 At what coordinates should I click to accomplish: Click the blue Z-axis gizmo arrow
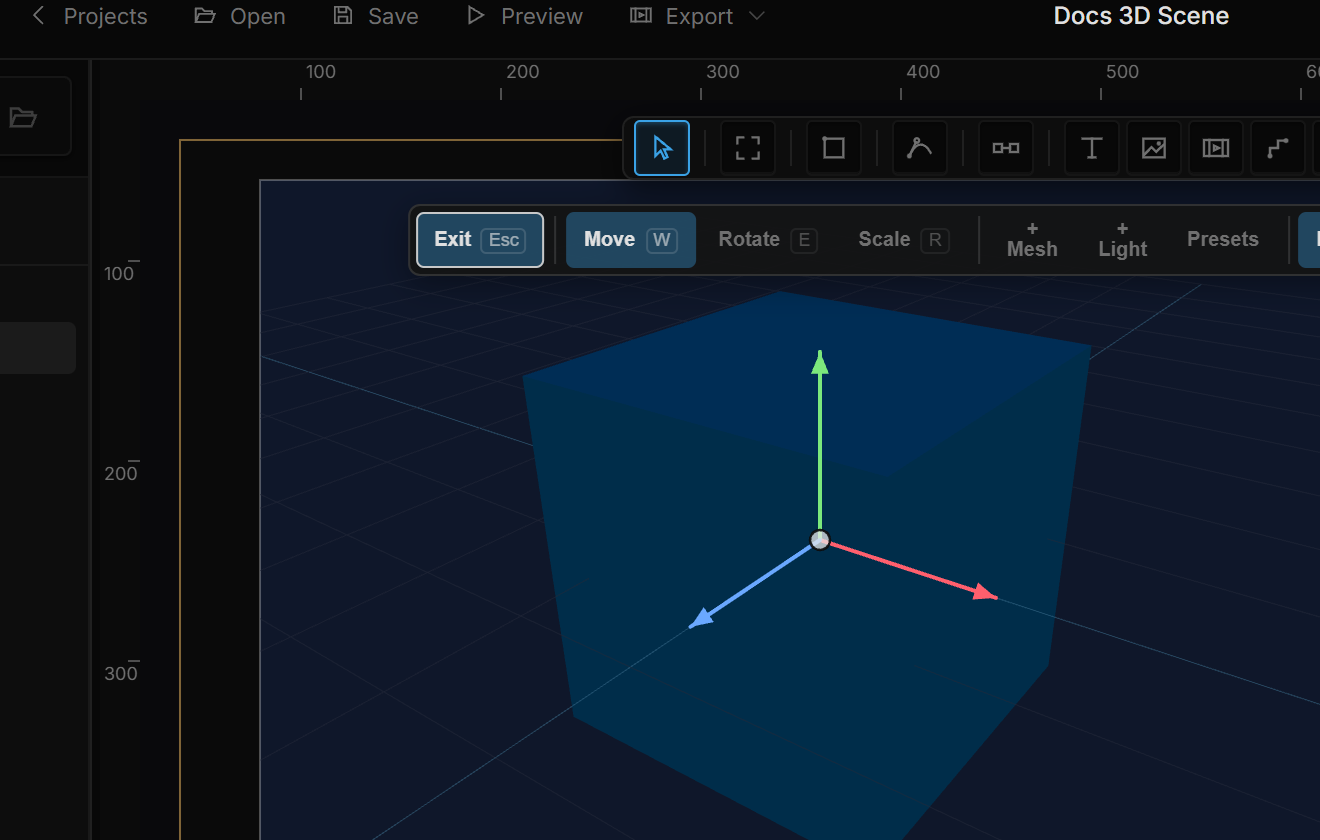(x=750, y=586)
